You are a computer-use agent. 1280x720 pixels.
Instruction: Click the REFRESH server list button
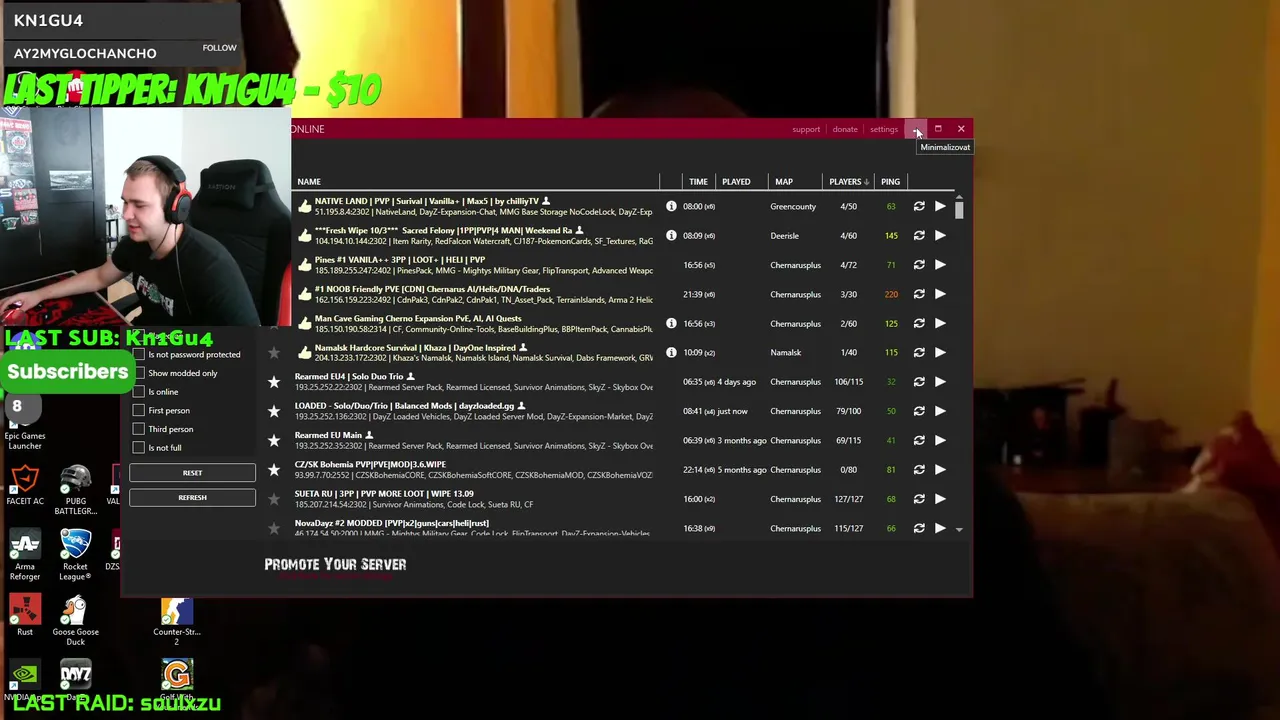192,497
